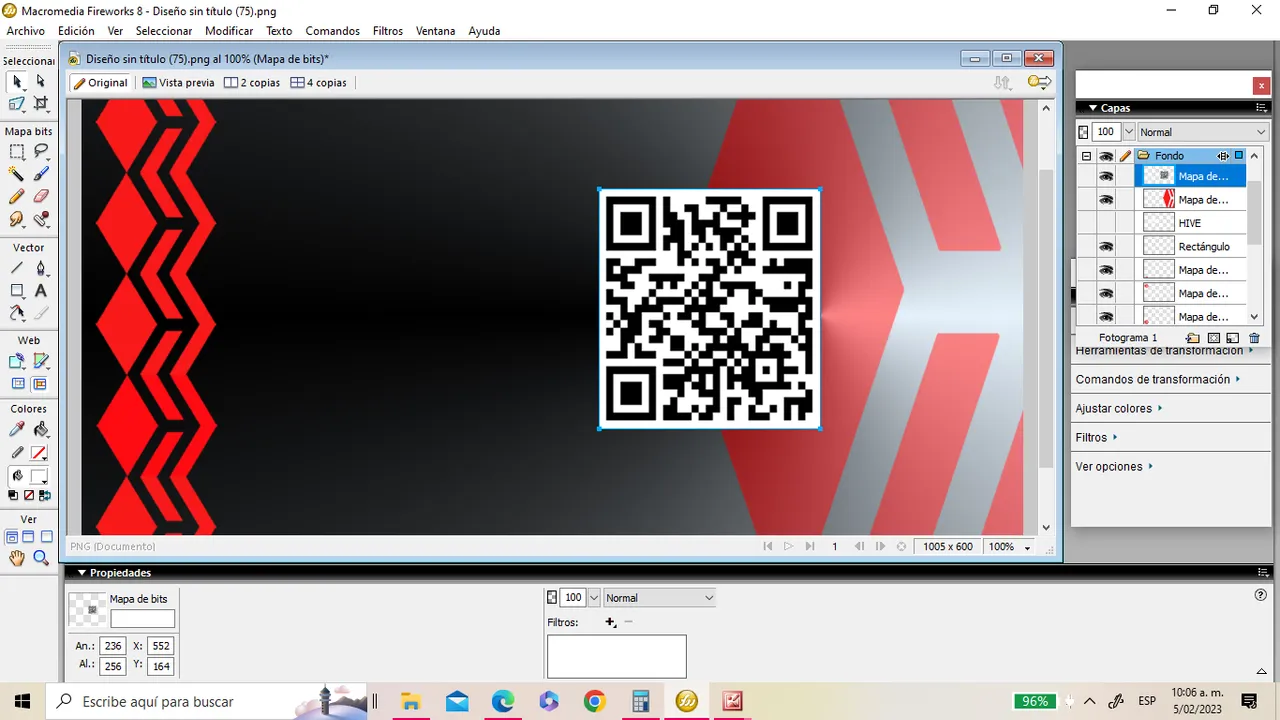Delete selection with Capas trash icon
This screenshot has height=720, width=1280.
[x=1254, y=338]
